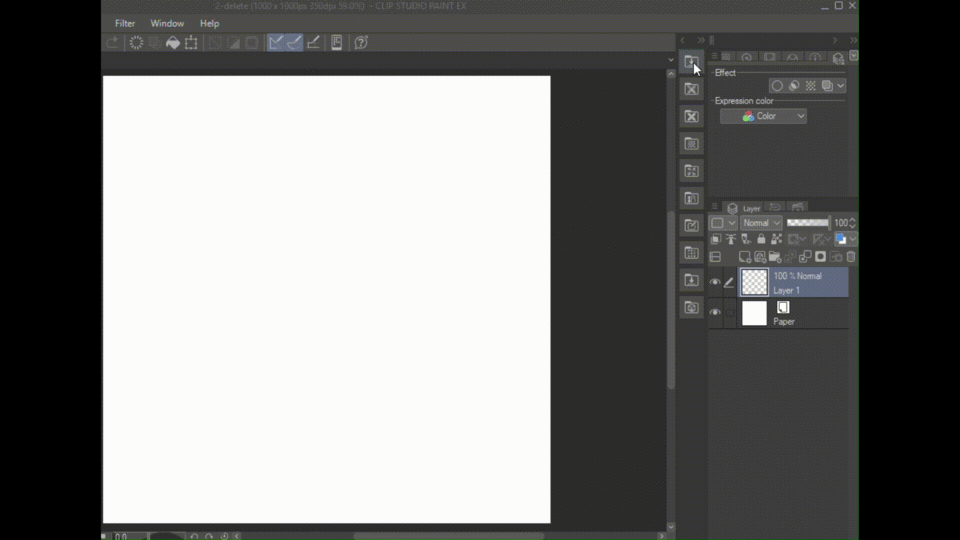Screen dimensions: 960x540
Task: Expand the Expression color Color dropdown
Action: pos(763,116)
